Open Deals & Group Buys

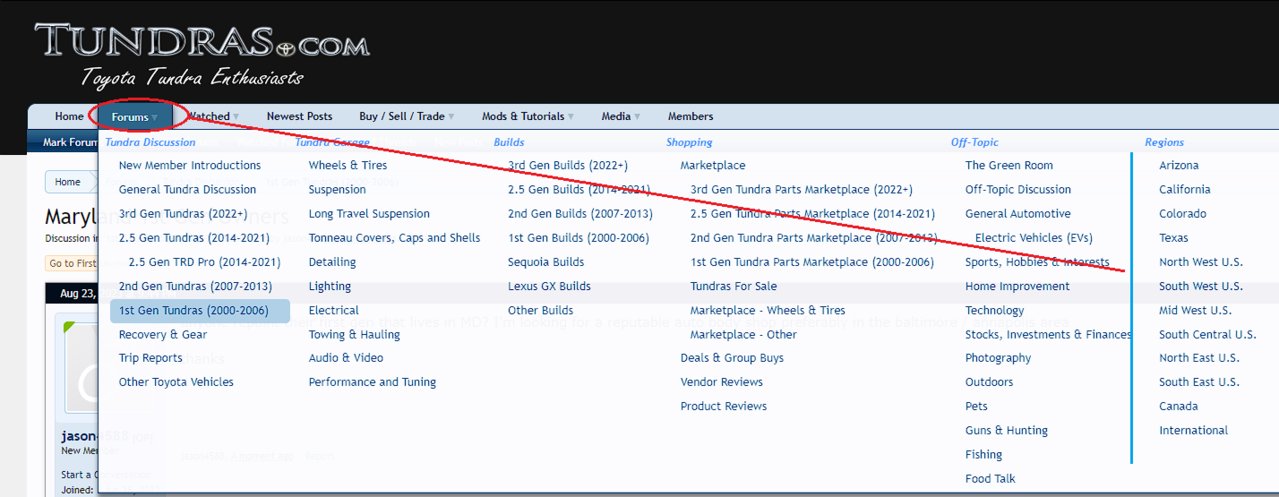pos(732,358)
